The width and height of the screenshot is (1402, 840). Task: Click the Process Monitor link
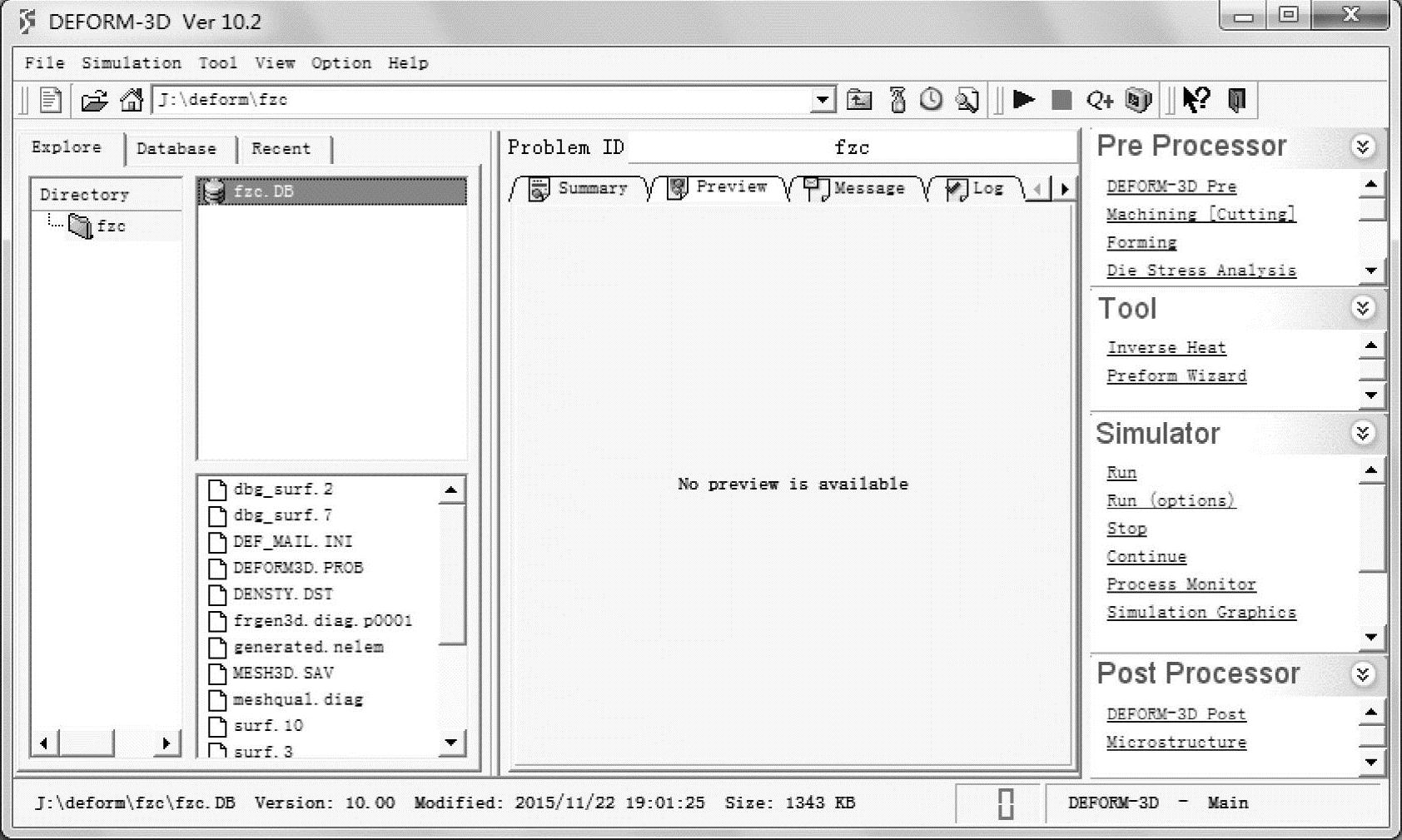pos(1181,584)
